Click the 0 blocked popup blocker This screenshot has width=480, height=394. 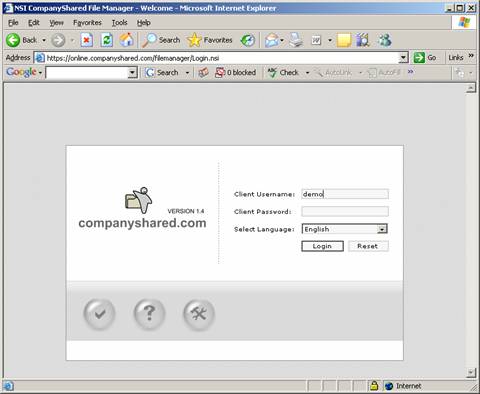[235, 72]
